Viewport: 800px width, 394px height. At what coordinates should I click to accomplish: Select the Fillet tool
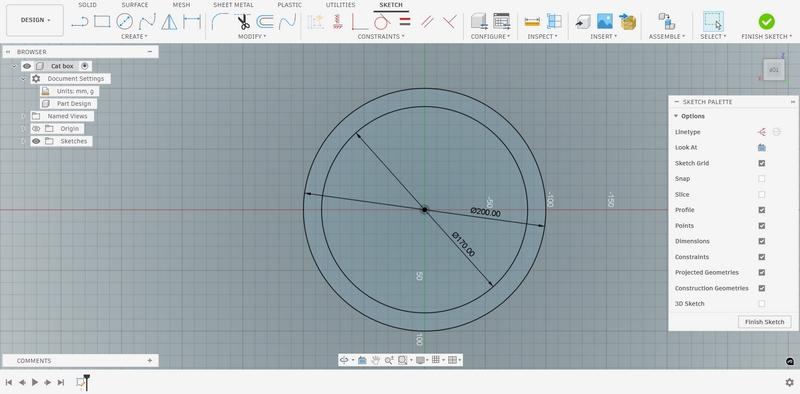pyautogui.click(x=219, y=21)
